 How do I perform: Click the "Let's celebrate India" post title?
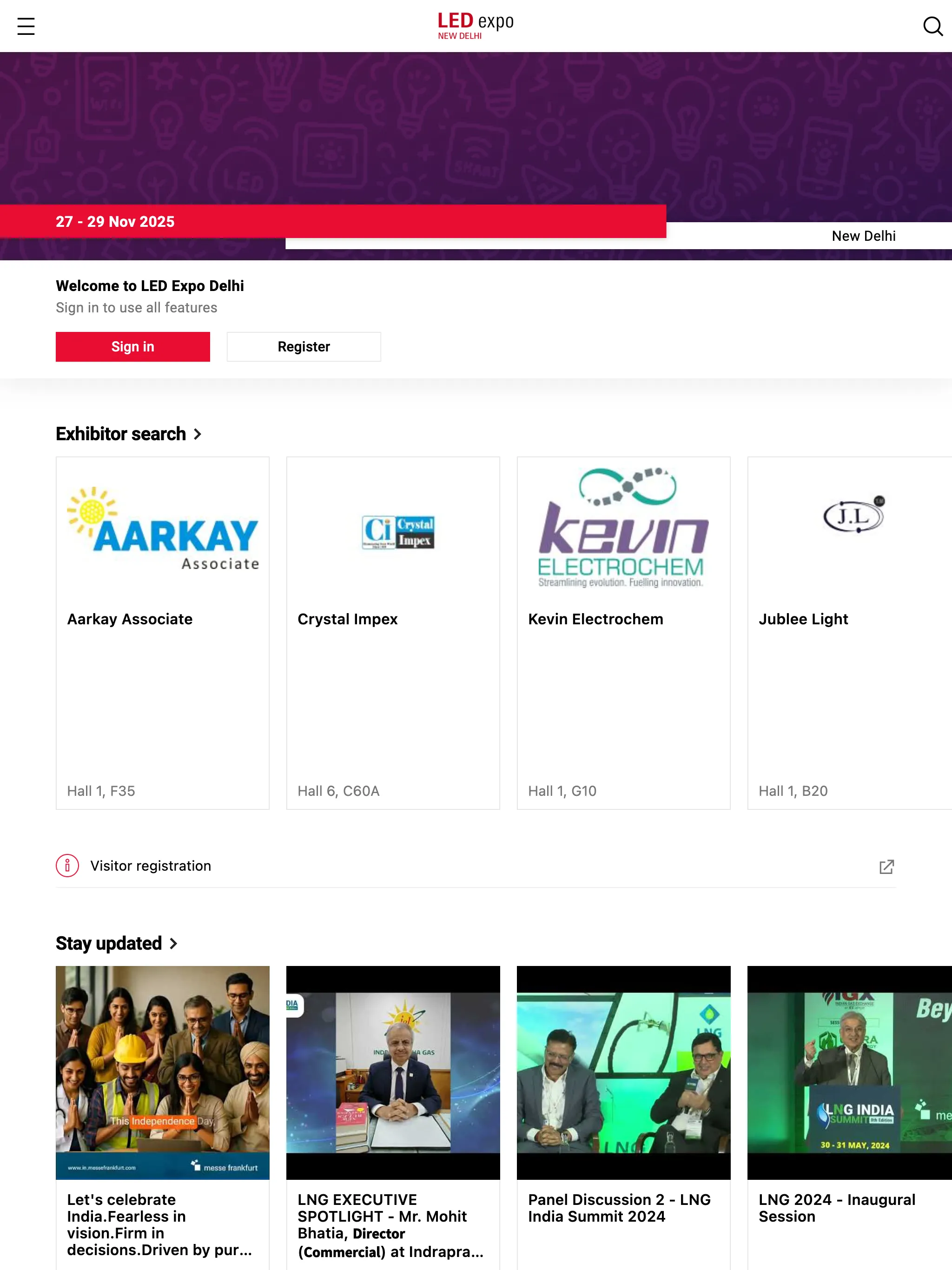point(159,1224)
